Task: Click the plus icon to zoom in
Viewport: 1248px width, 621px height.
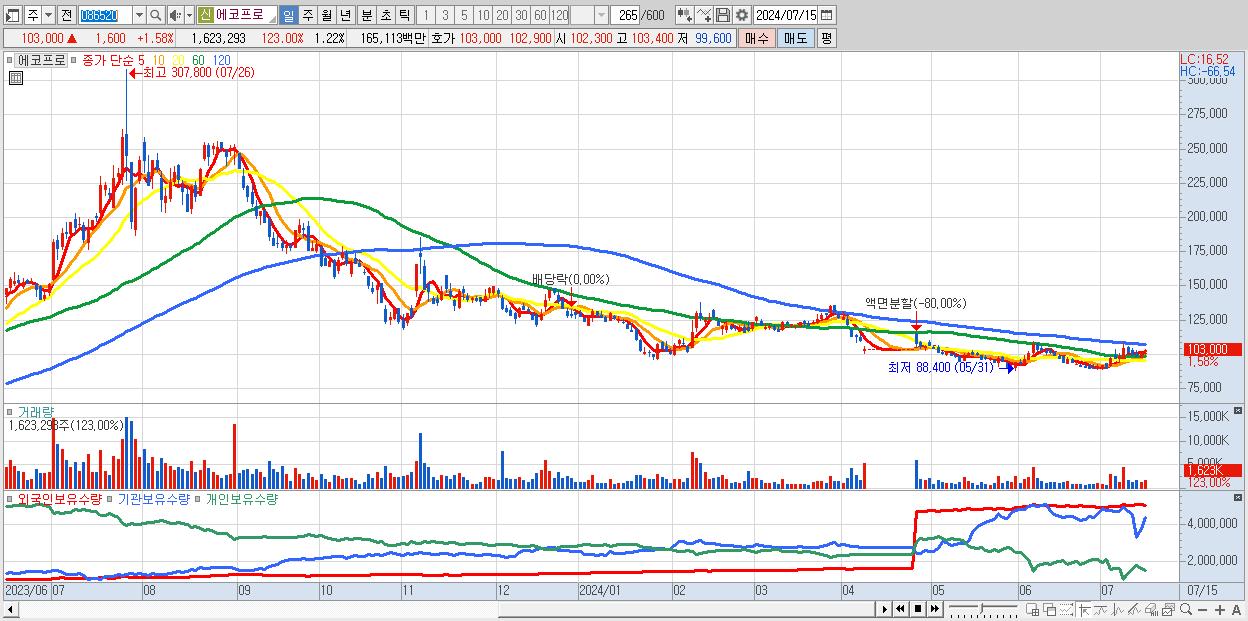Action: tap(1220, 610)
